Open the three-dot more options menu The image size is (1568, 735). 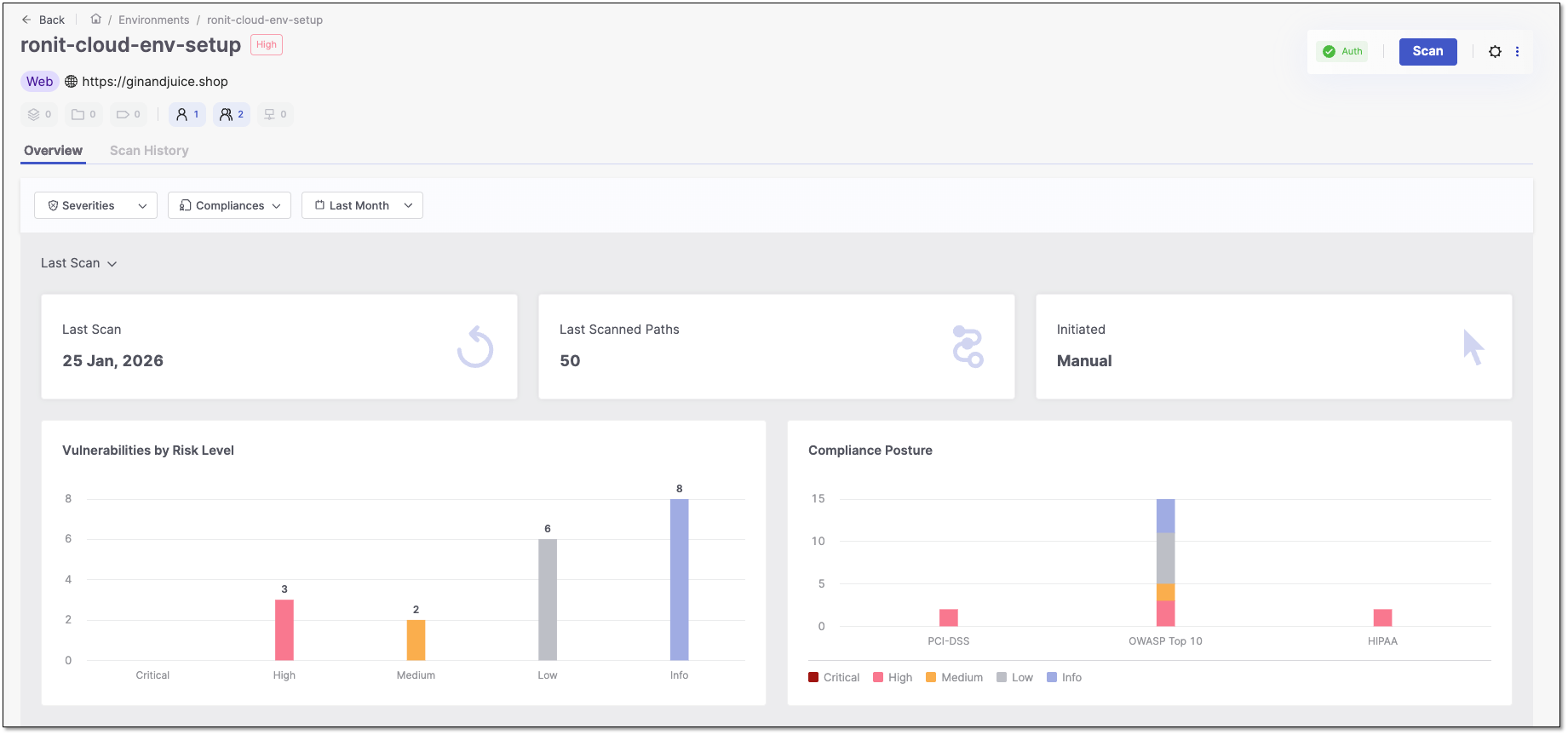pyautogui.click(x=1517, y=52)
